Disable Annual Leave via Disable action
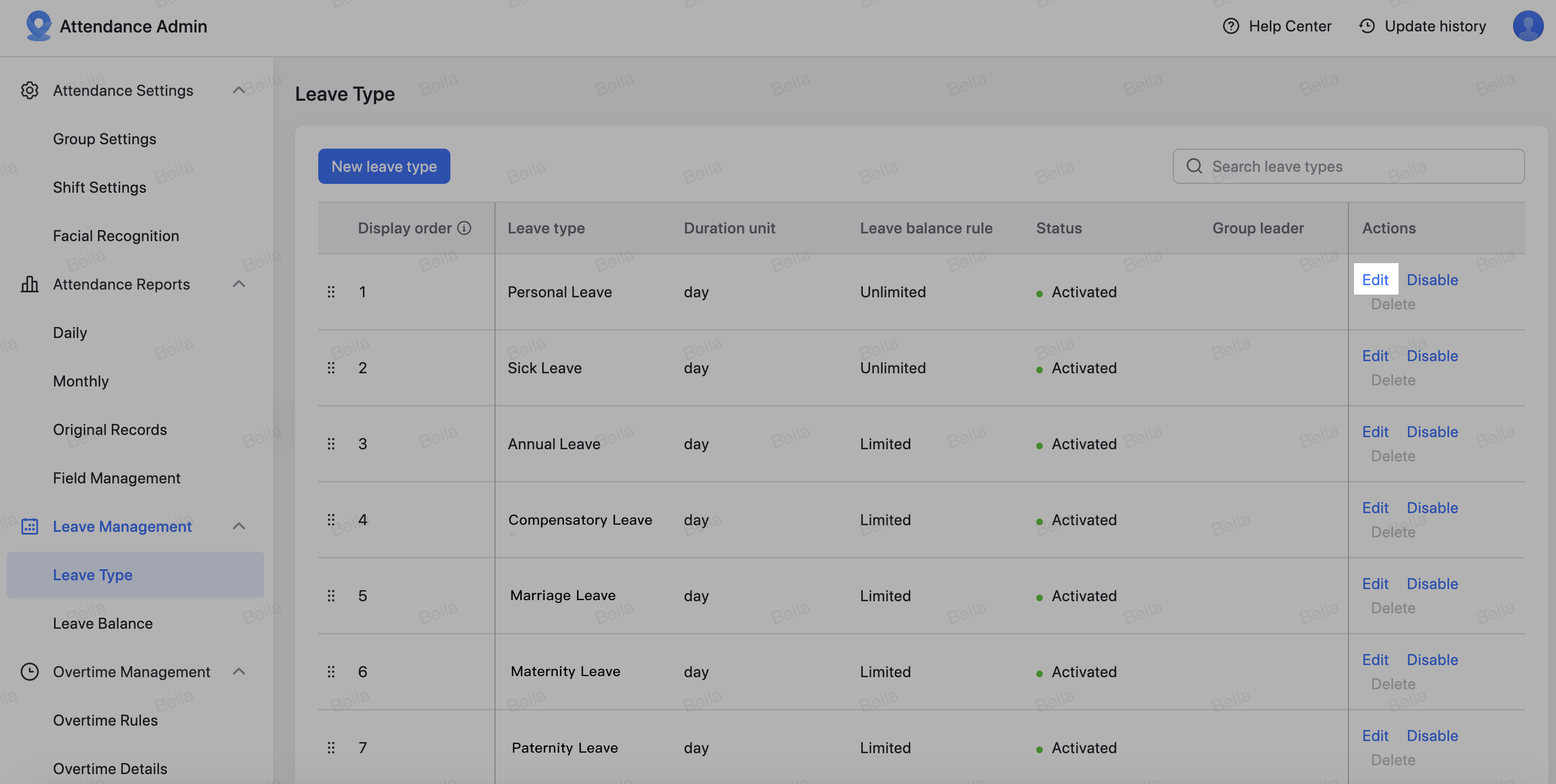Image resolution: width=1556 pixels, height=784 pixels. (x=1432, y=432)
